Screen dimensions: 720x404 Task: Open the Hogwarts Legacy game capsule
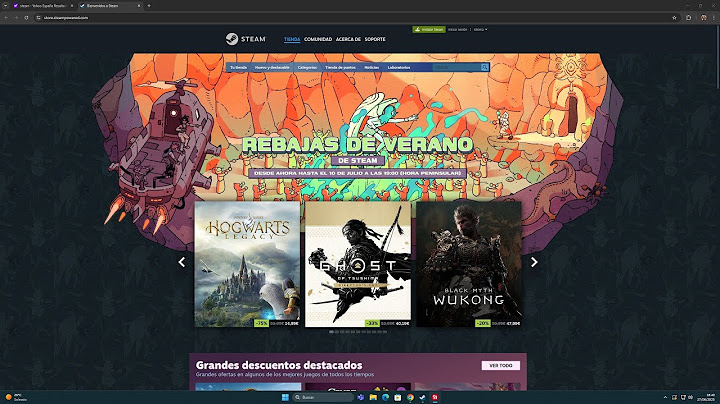coord(247,264)
